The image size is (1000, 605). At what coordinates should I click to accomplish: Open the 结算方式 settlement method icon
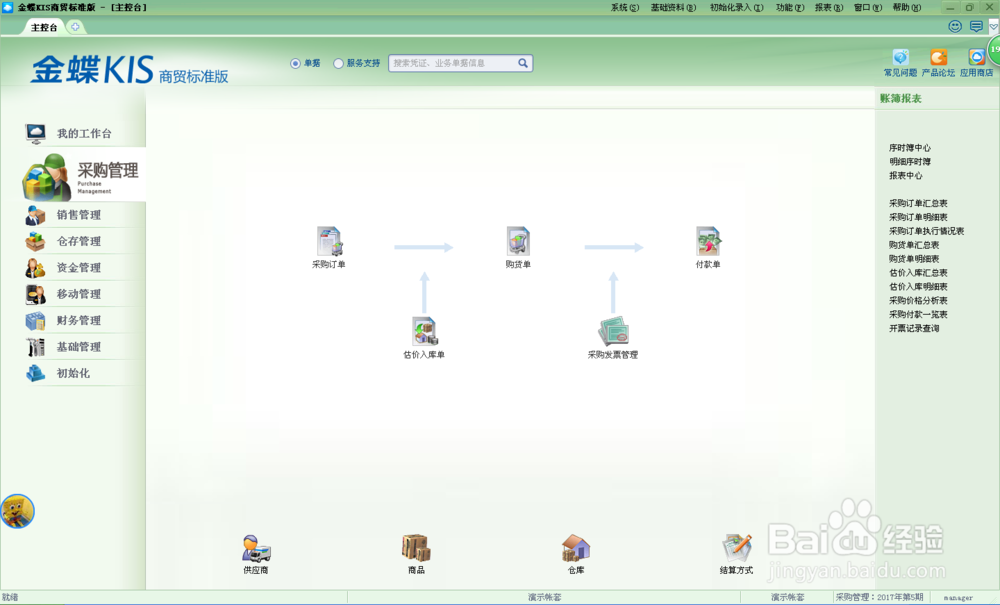tap(737, 548)
